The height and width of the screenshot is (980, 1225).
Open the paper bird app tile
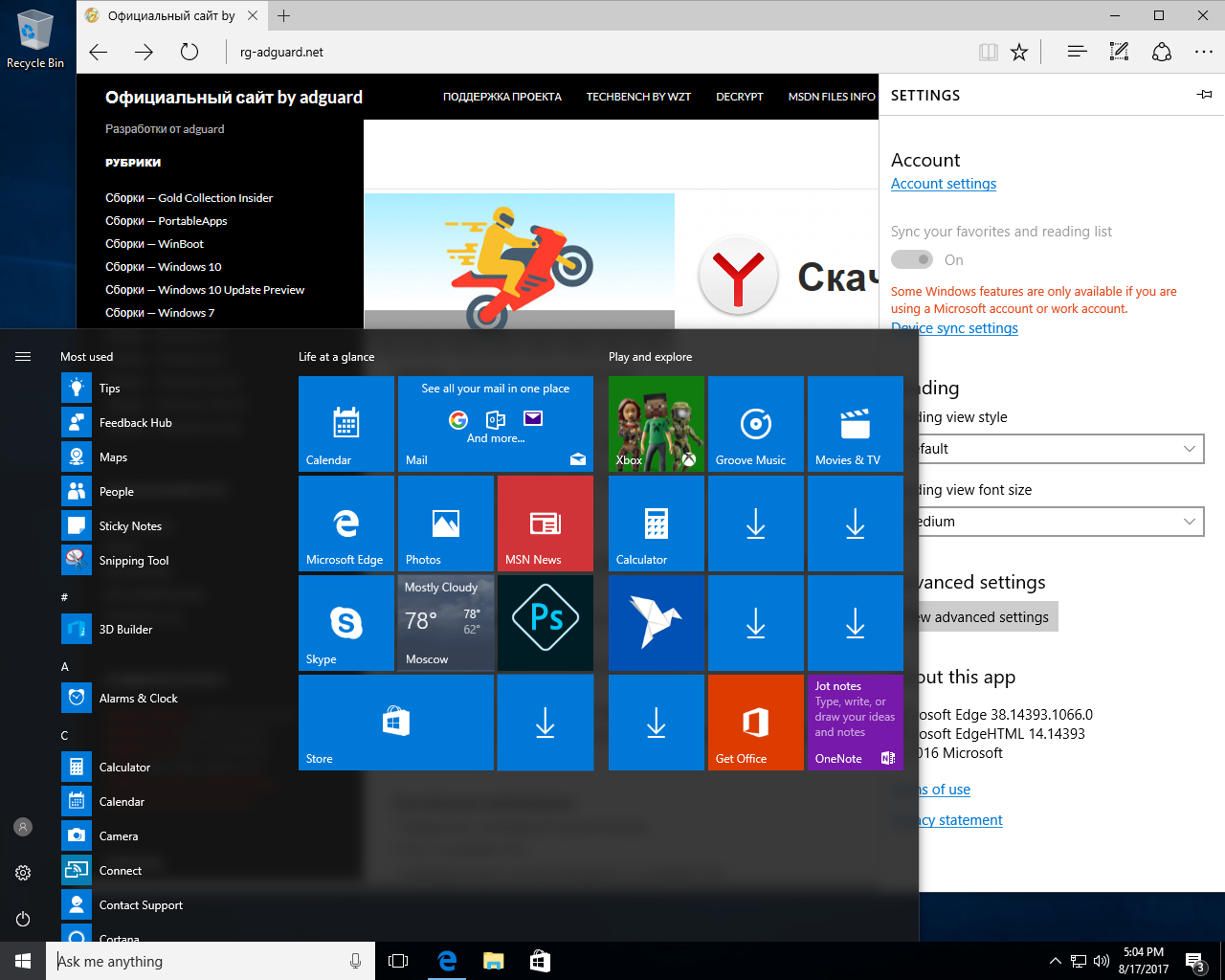pyautogui.click(x=657, y=623)
